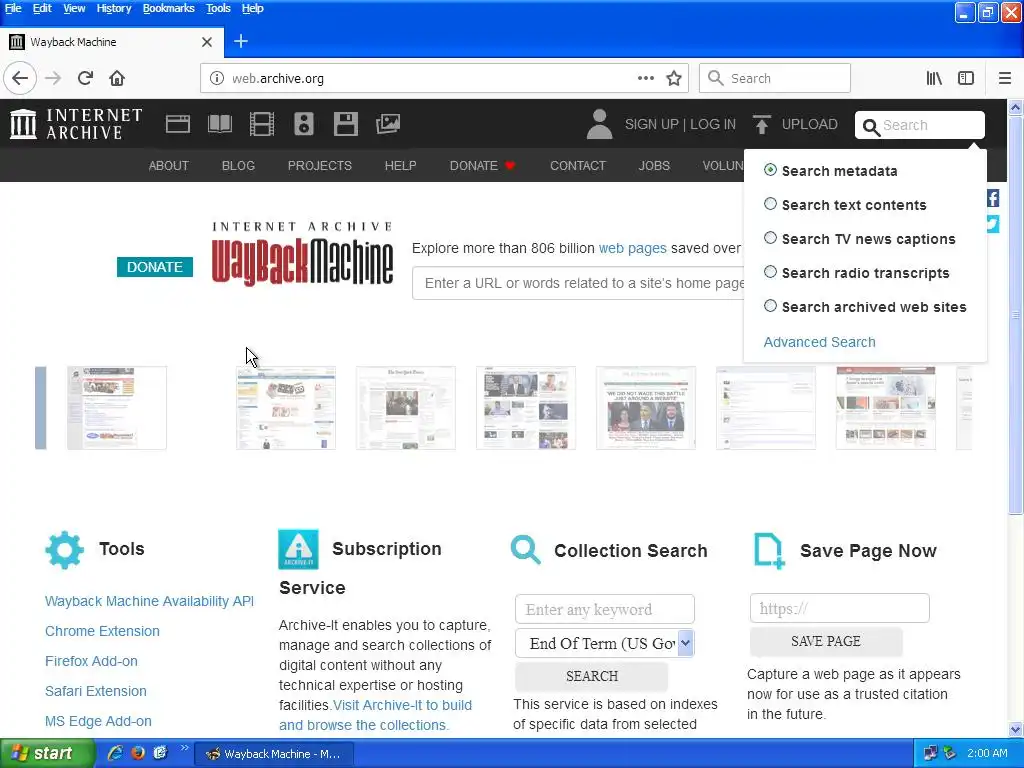This screenshot has height=768, width=1024.
Task: Go back with the browser back arrow
Action: pos(20,78)
